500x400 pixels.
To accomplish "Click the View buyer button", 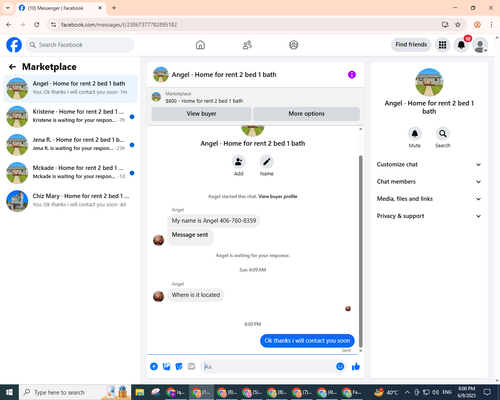I will (x=201, y=114).
